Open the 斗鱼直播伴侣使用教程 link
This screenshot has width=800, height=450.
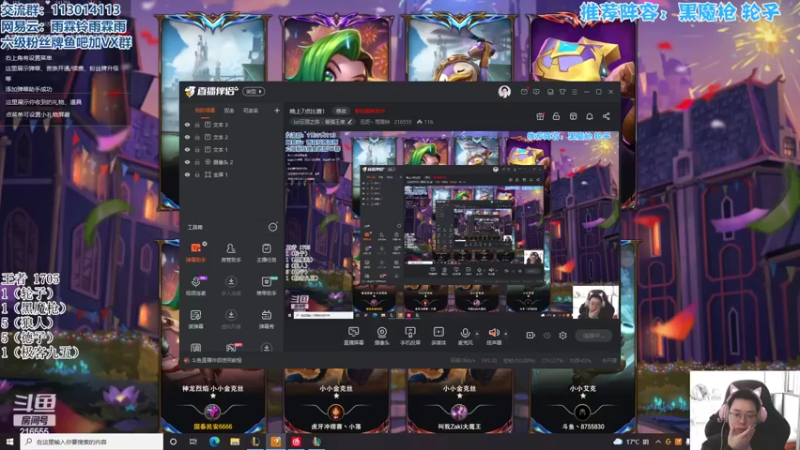pos(217,360)
